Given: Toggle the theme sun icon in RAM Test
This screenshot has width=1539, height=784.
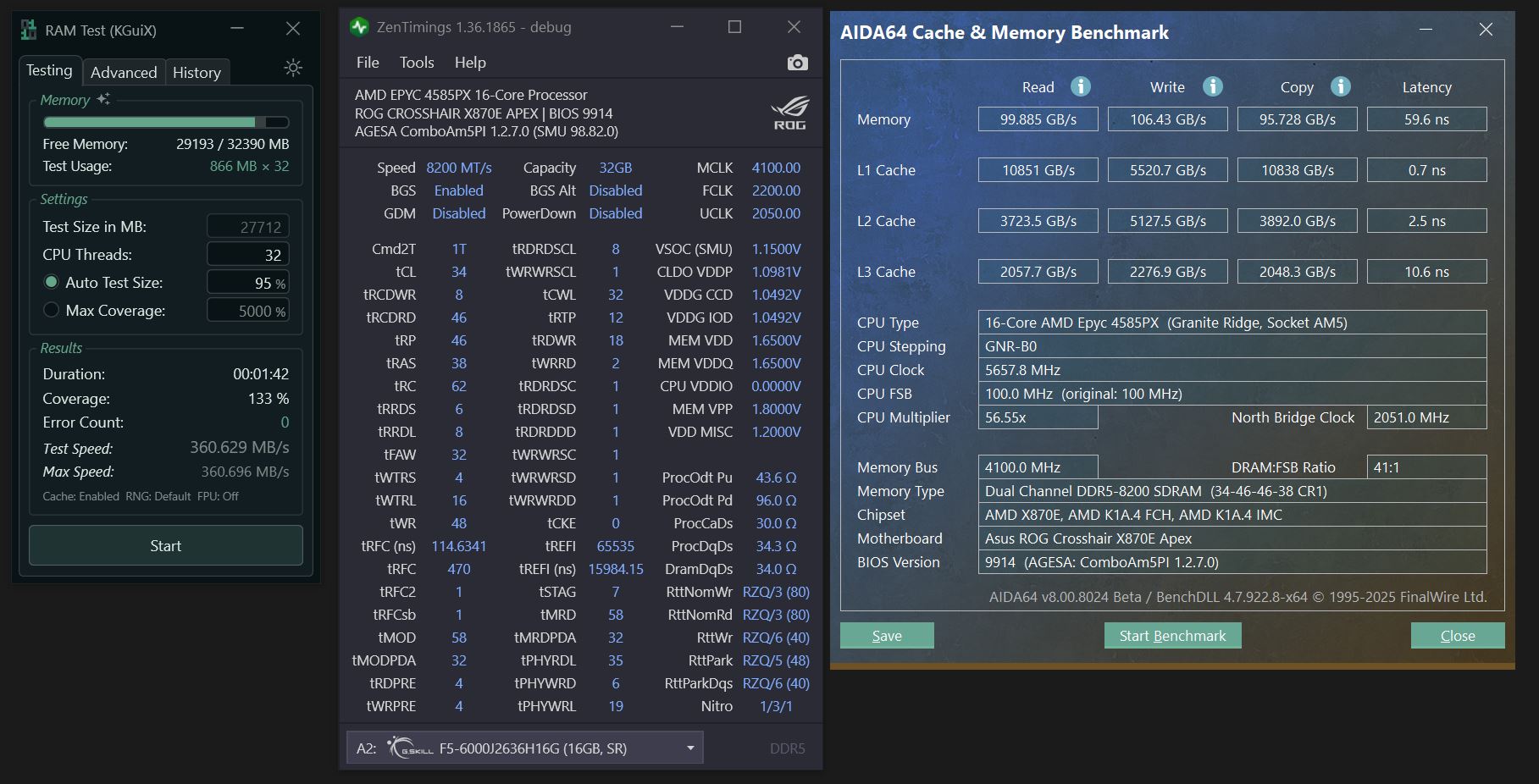Looking at the screenshot, I should (292, 68).
